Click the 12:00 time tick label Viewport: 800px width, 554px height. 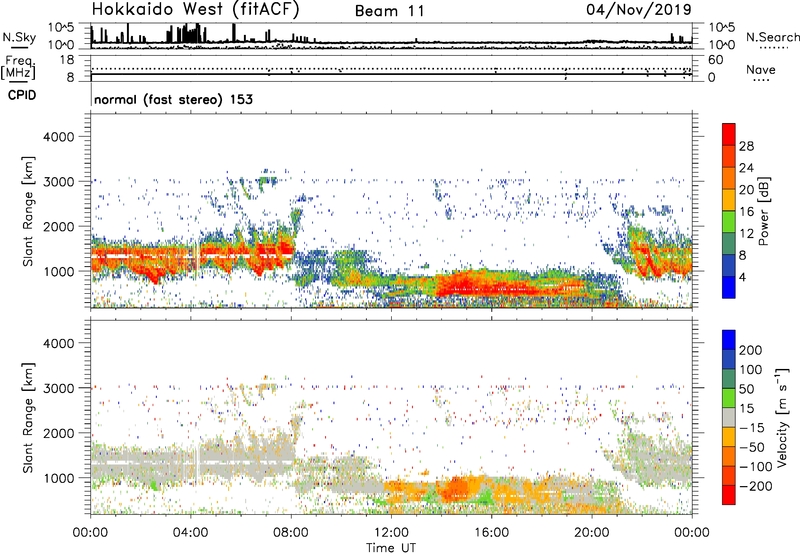point(391,533)
